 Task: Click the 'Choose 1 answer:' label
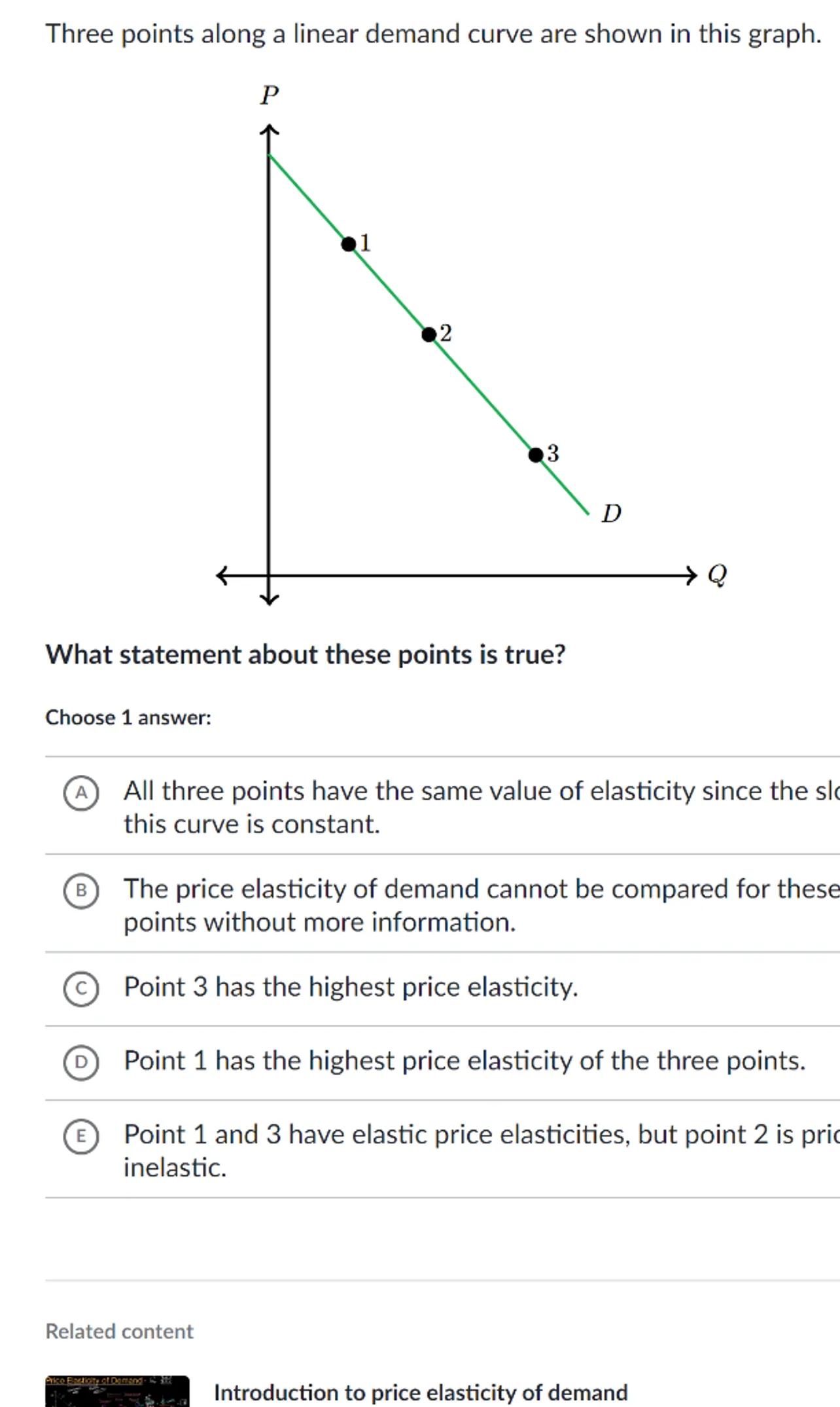click(128, 718)
